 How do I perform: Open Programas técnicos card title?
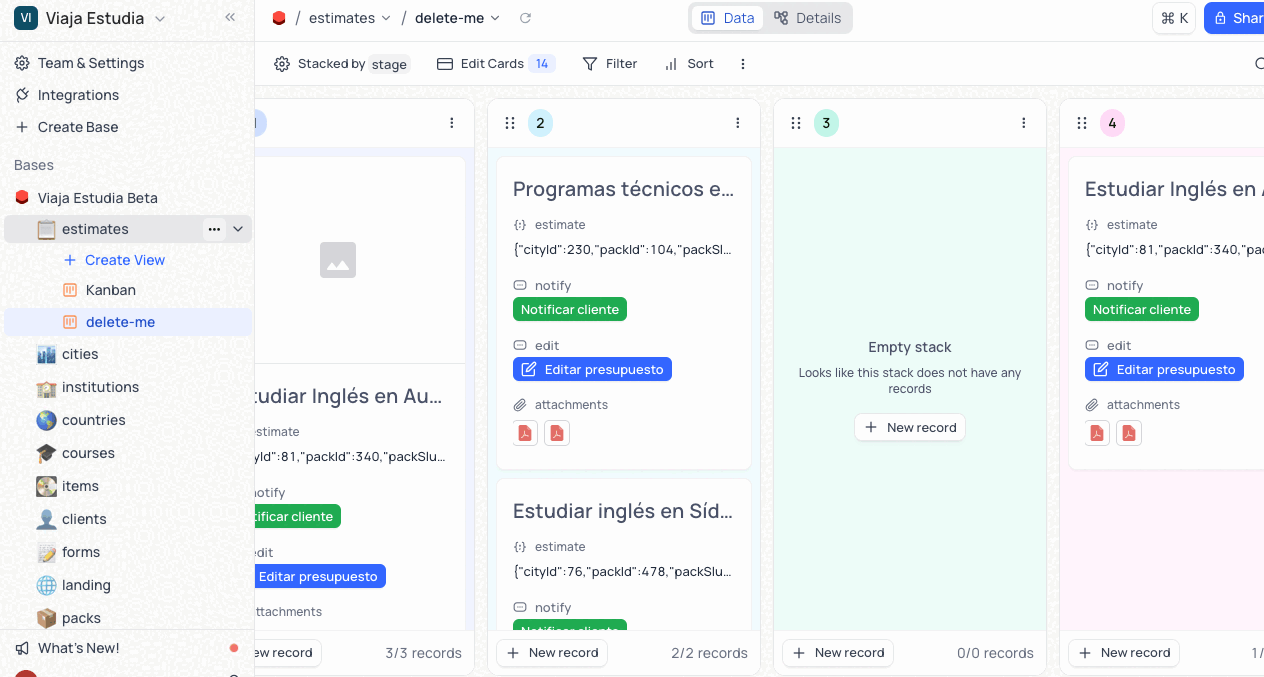[624, 189]
